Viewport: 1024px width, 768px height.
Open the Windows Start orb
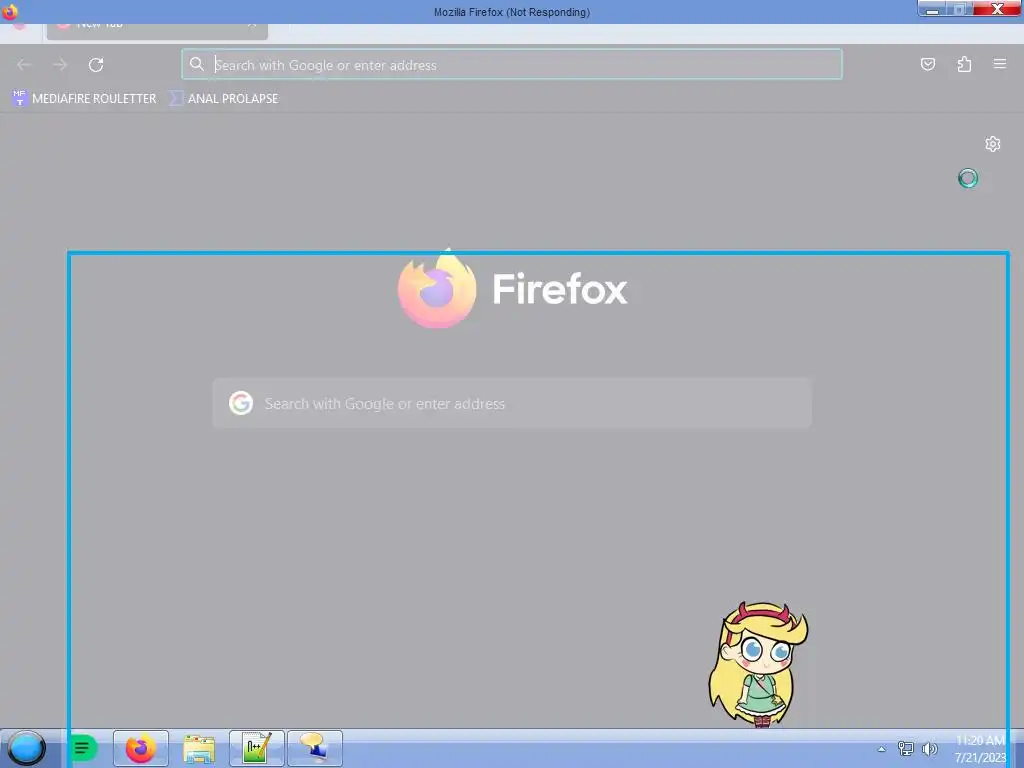tap(26, 748)
